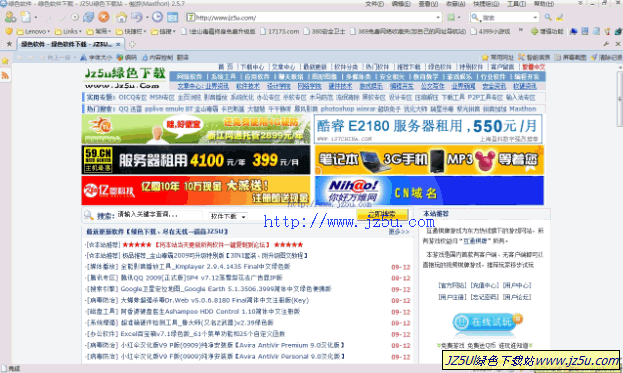Click the wrench icon on the tab bar
623x373 pixels.
[606, 44]
